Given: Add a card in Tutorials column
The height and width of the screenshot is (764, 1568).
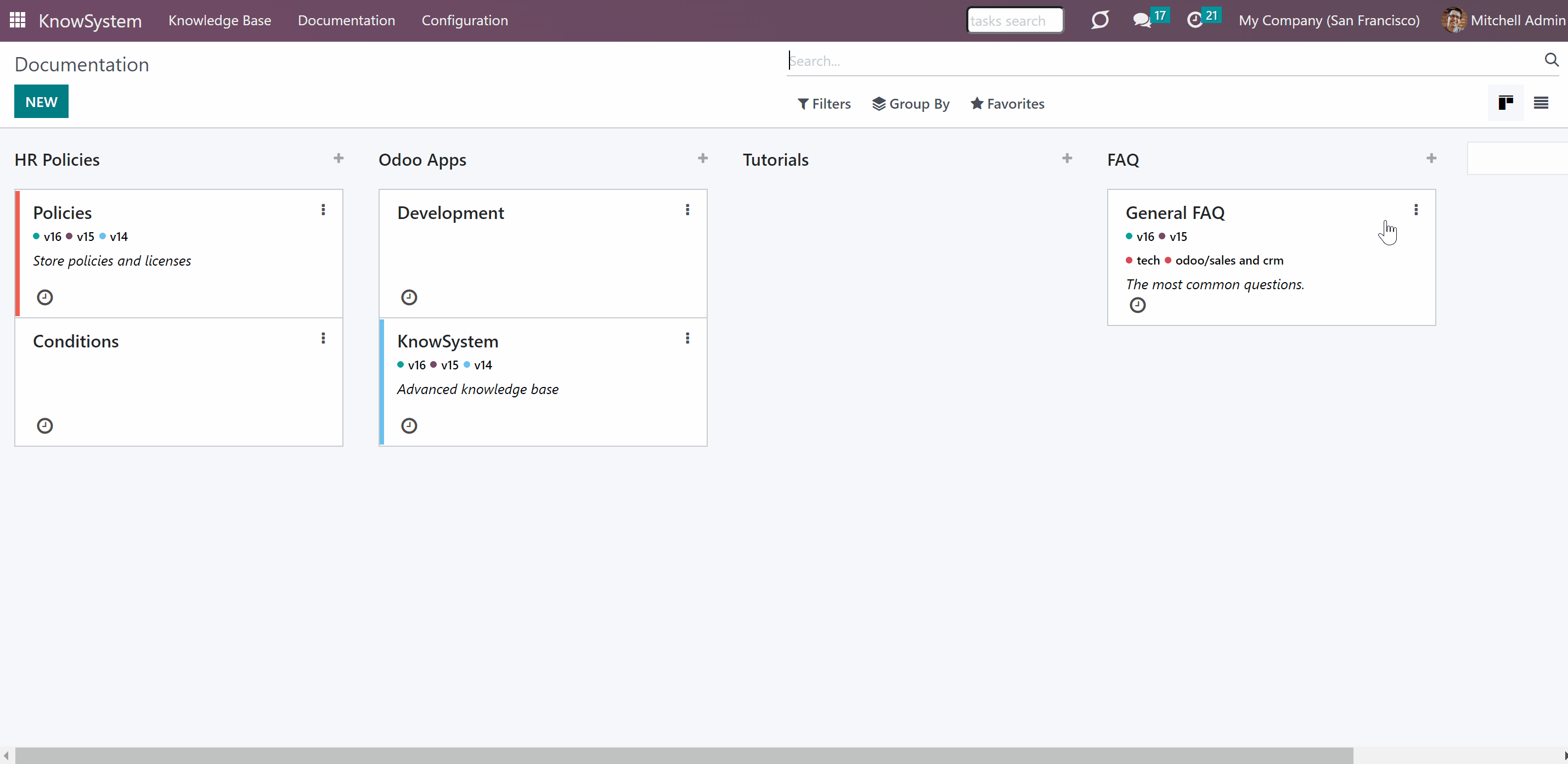Looking at the screenshot, I should [1067, 158].
